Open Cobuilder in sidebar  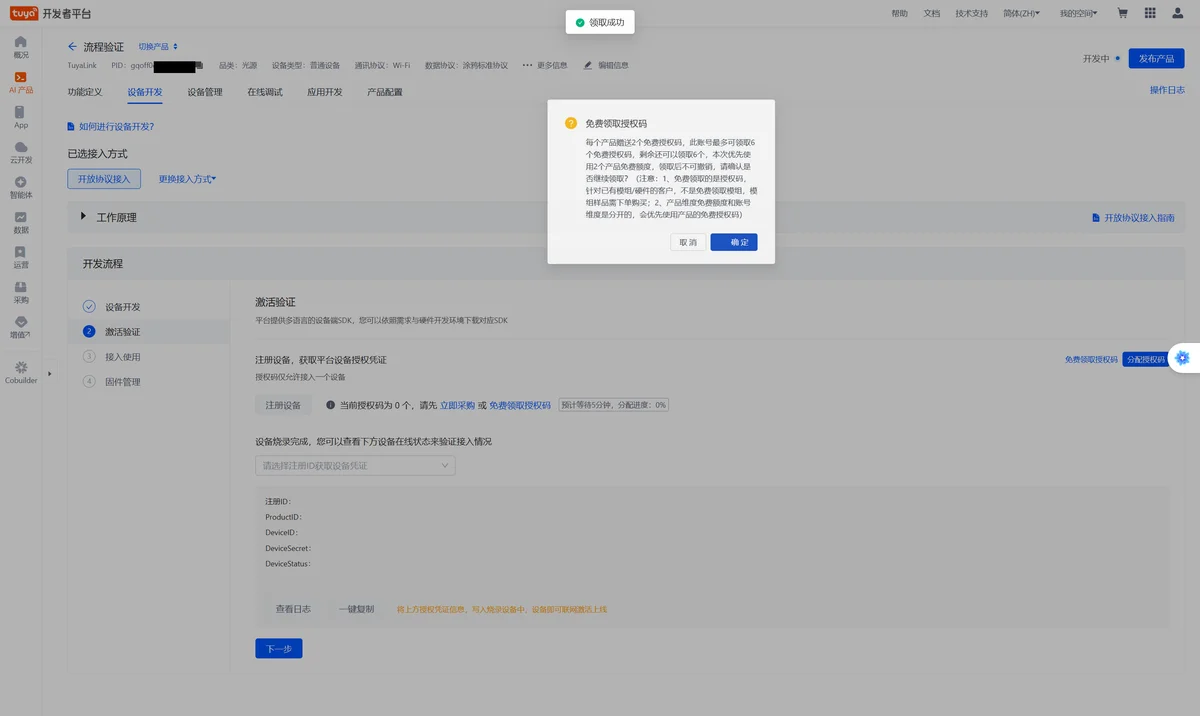click(21, 373)
